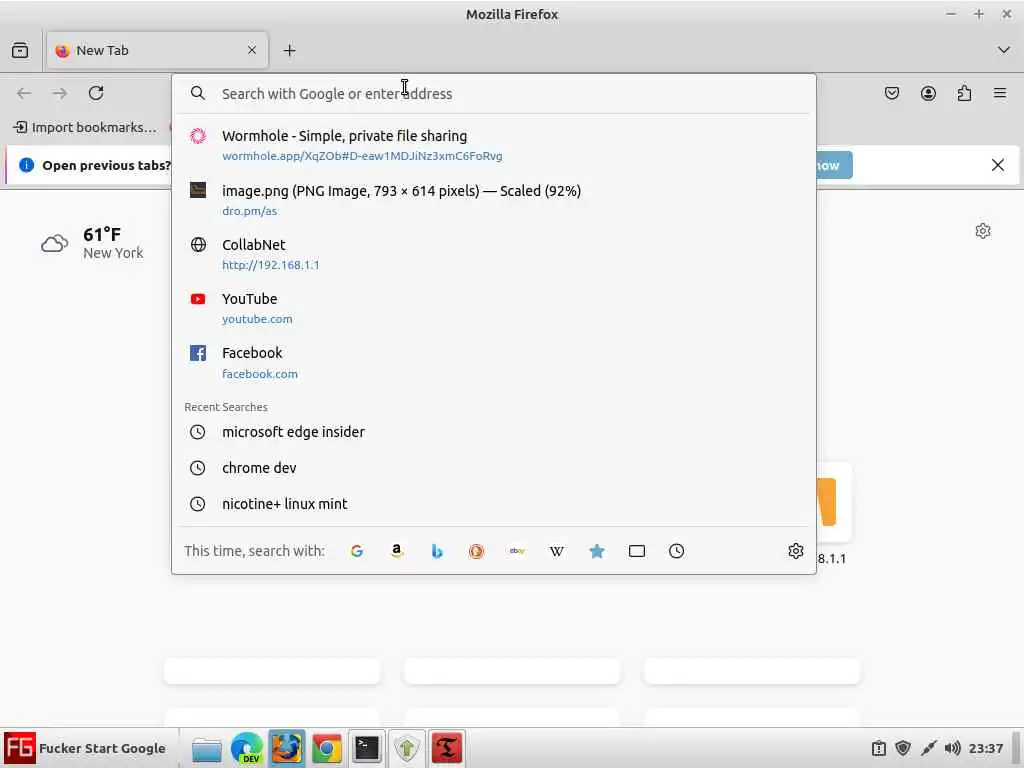Click the Pocket save icon
Image resolution: width=1024 pixels, height=768 pixels.
pos(892,93)
